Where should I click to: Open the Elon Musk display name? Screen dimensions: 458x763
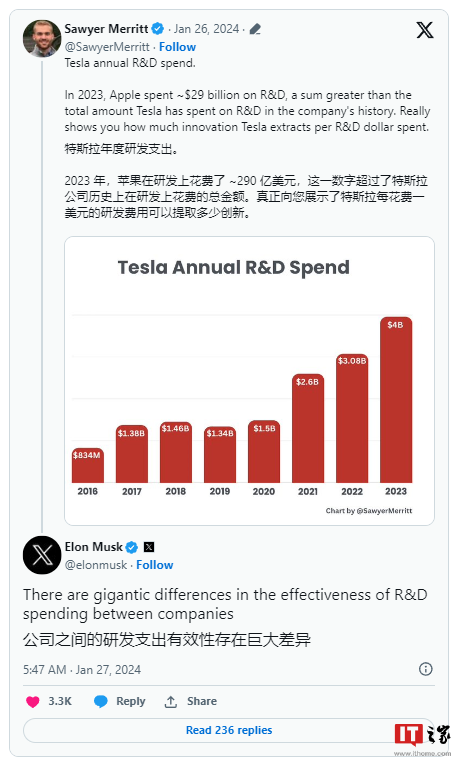[93, 547]
